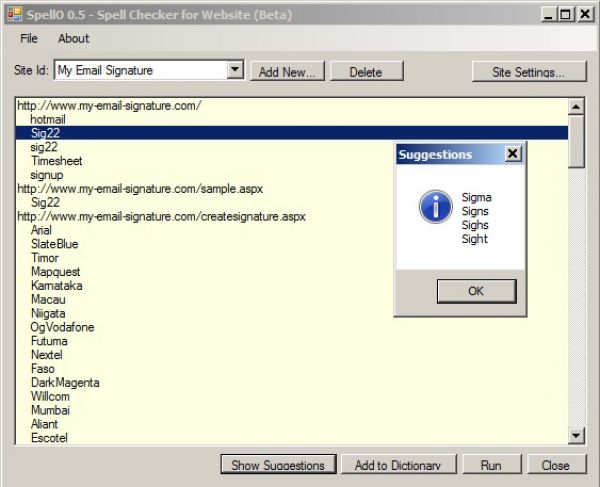The height and width of the screenshot is (487, 600).
Task: Select the Escotel entry
Action: (49, 438)
